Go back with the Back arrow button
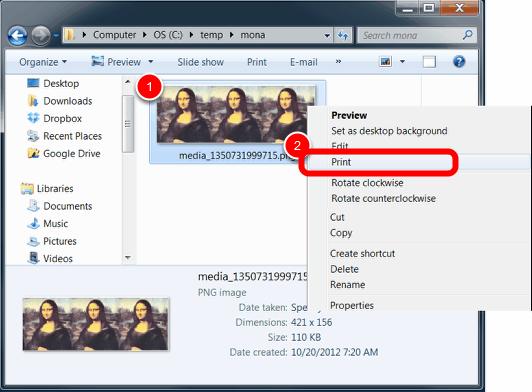This screenshot has width=532, height=392. (x=17, y=35)
